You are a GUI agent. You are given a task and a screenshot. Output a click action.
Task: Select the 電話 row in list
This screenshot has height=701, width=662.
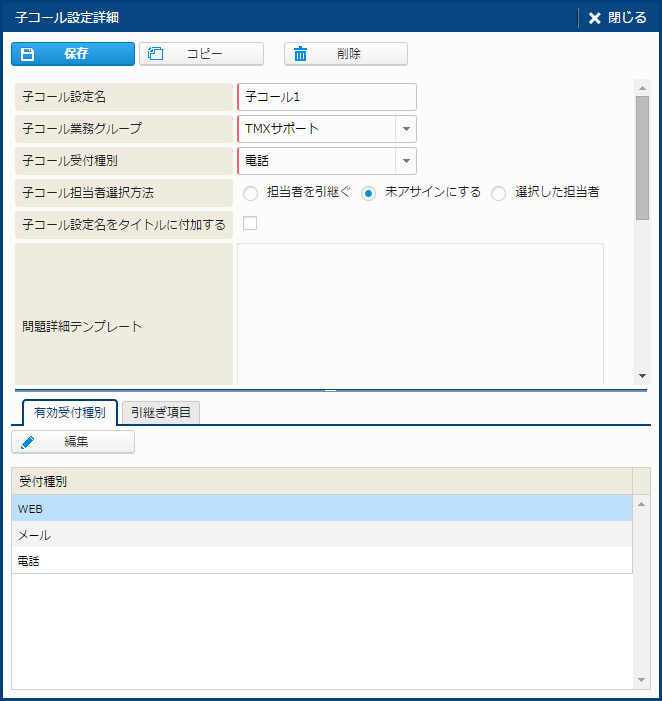pyautogui.click(x=320, y=561)
